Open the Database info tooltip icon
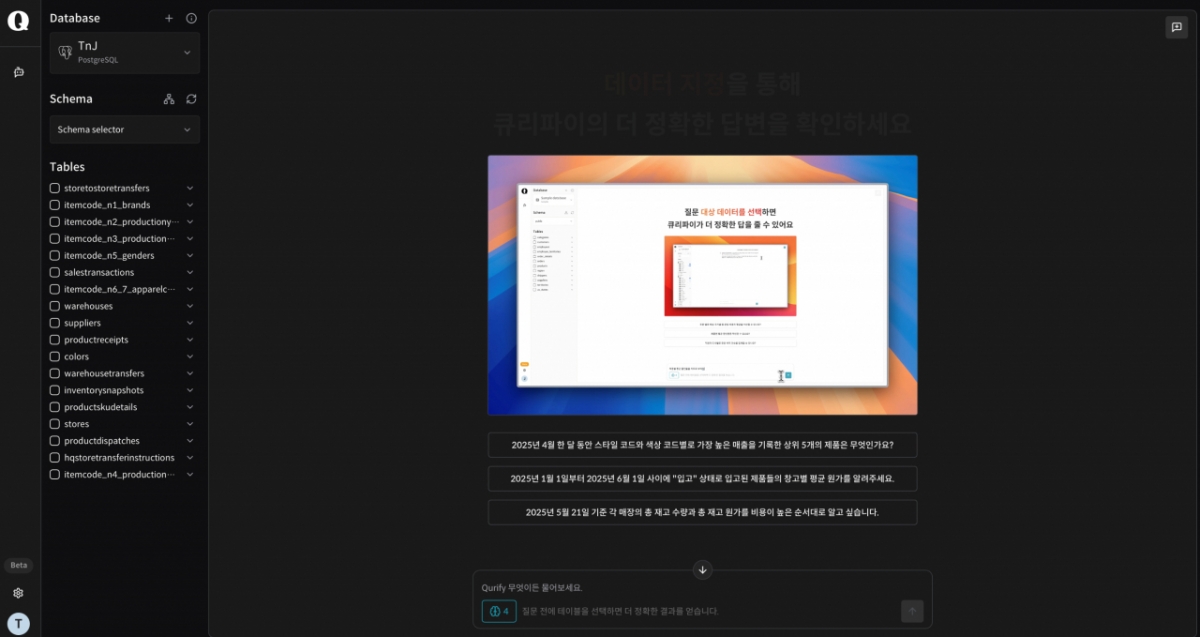1200x637 pixels. [191, 18]
